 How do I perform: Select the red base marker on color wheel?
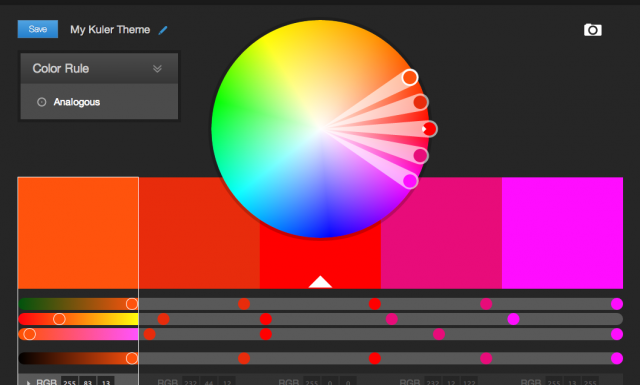click(429, 129)
